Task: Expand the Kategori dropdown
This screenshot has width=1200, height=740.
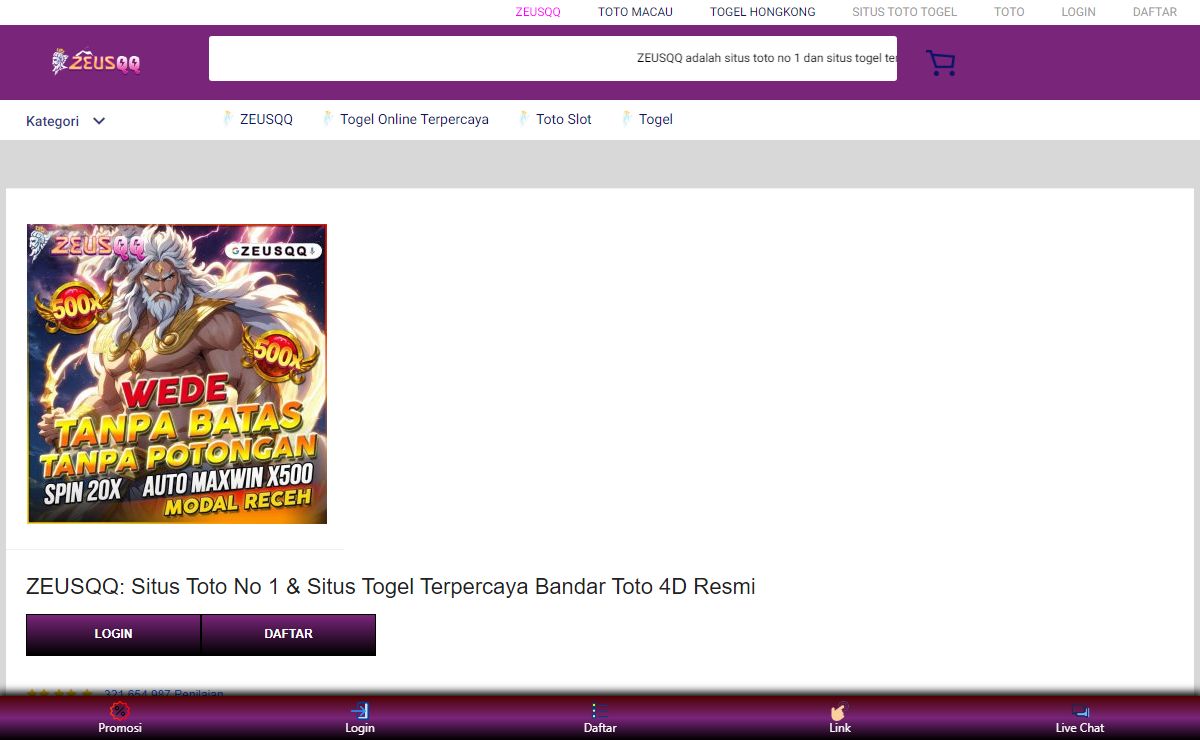Action: point(66,121)
